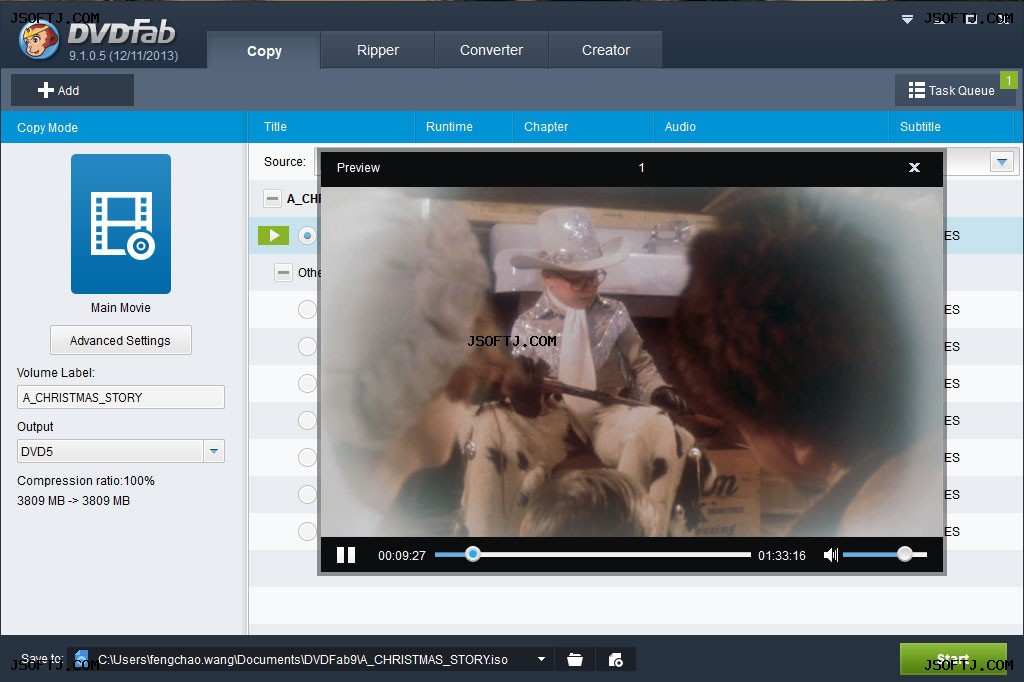Viewport: 1024px width, 682px height.
Task: Select the third radio button under Other titles
Action: click(x=307, y=383)
